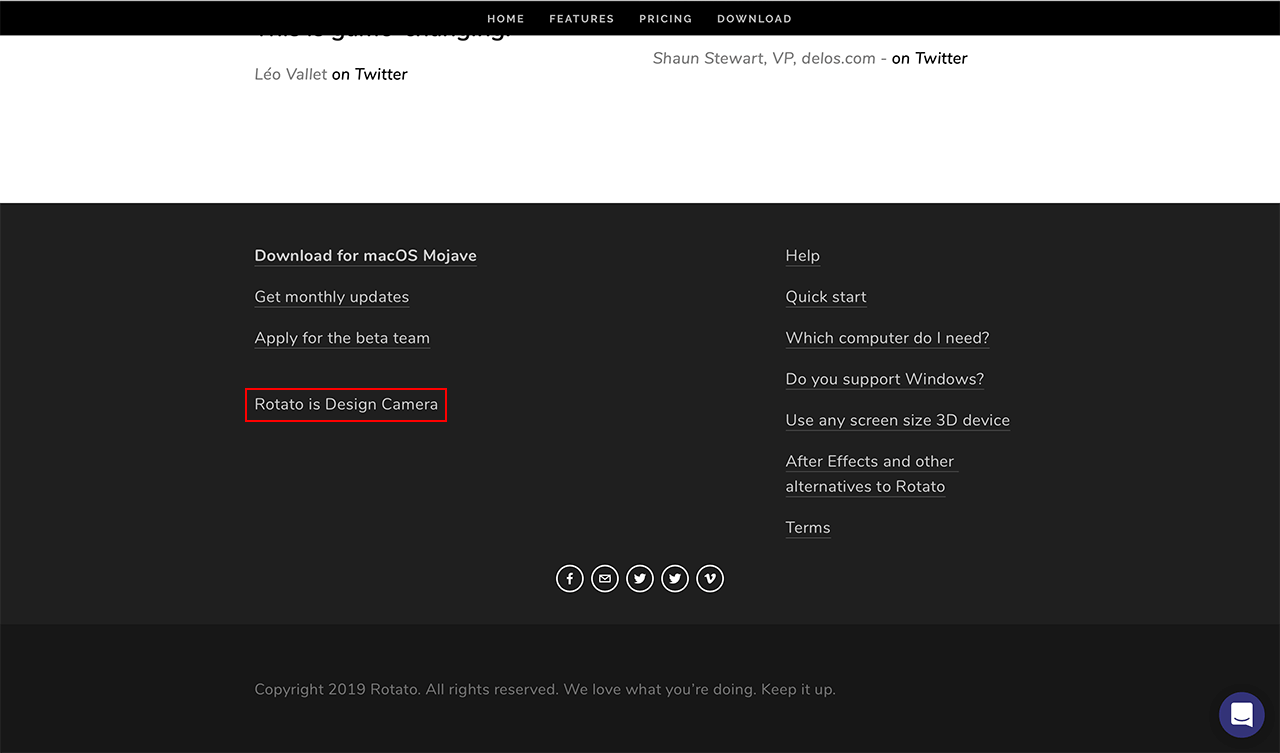Viewport: 1280px width, 753px height.
Task: Open Get monthly updates link
Action: [x=331, y=297]
